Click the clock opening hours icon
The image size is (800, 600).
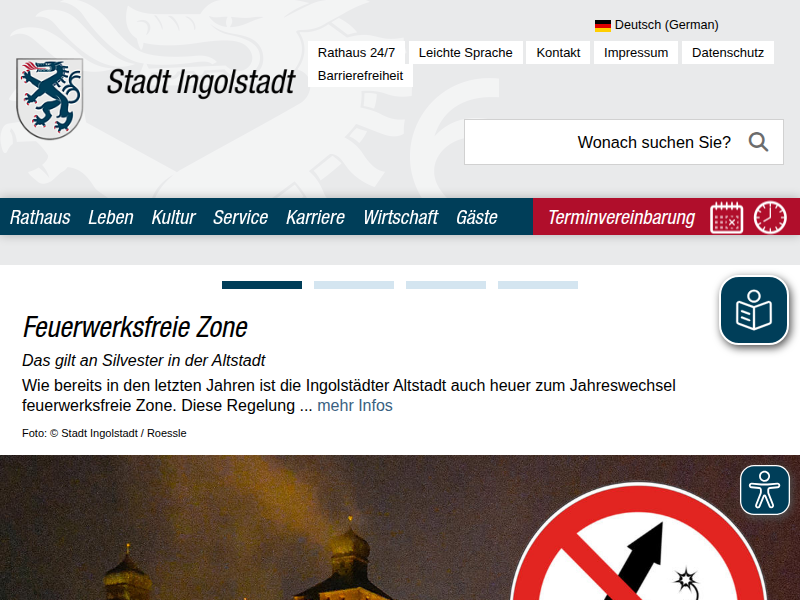[x=770, y=217]
